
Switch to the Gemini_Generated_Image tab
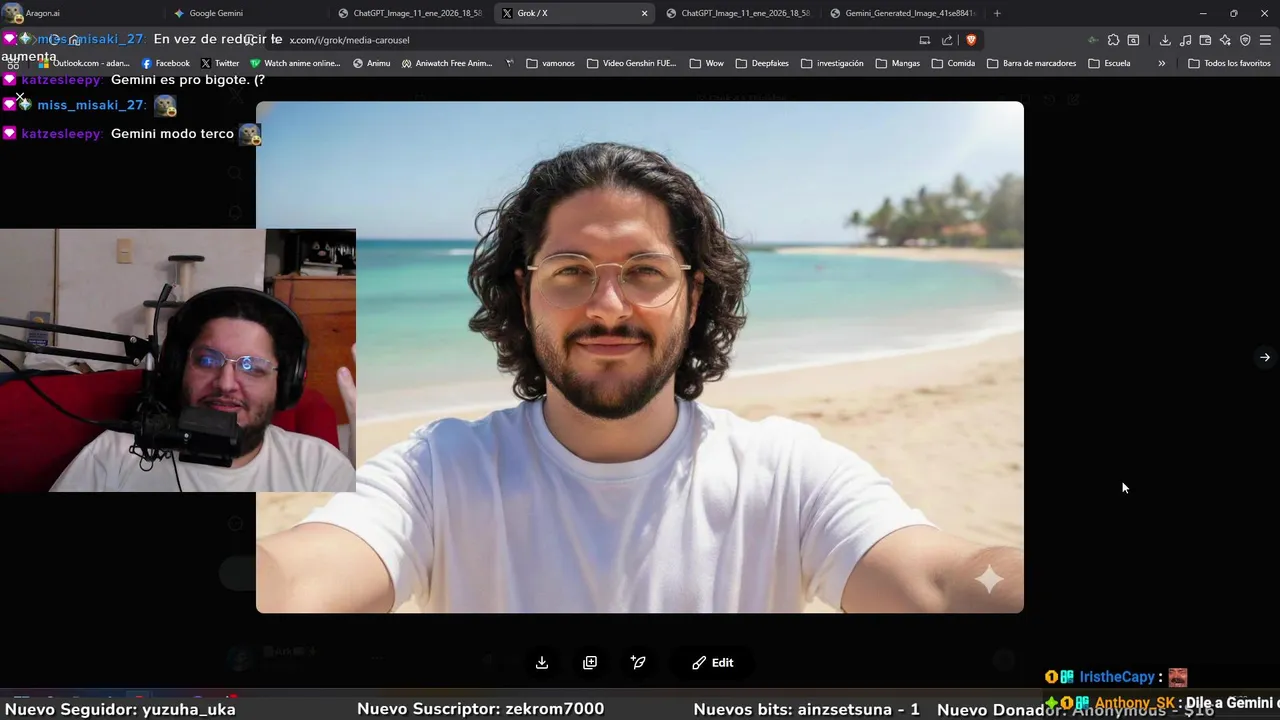pos(902,13)
